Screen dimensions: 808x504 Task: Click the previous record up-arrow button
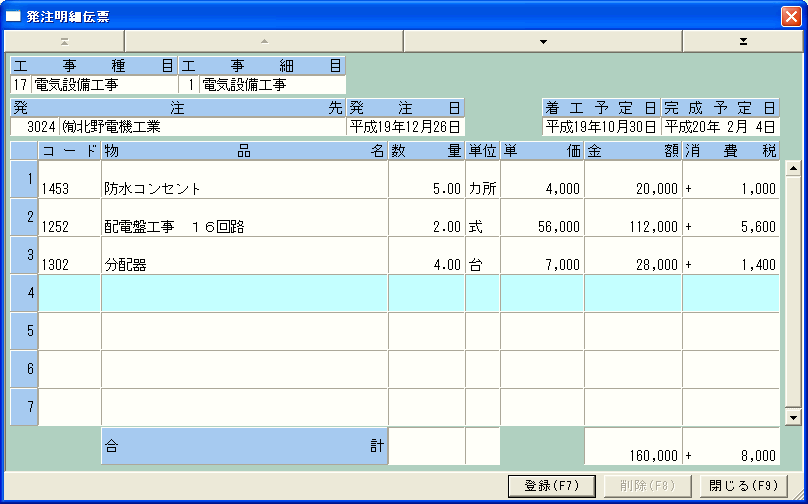264,41
